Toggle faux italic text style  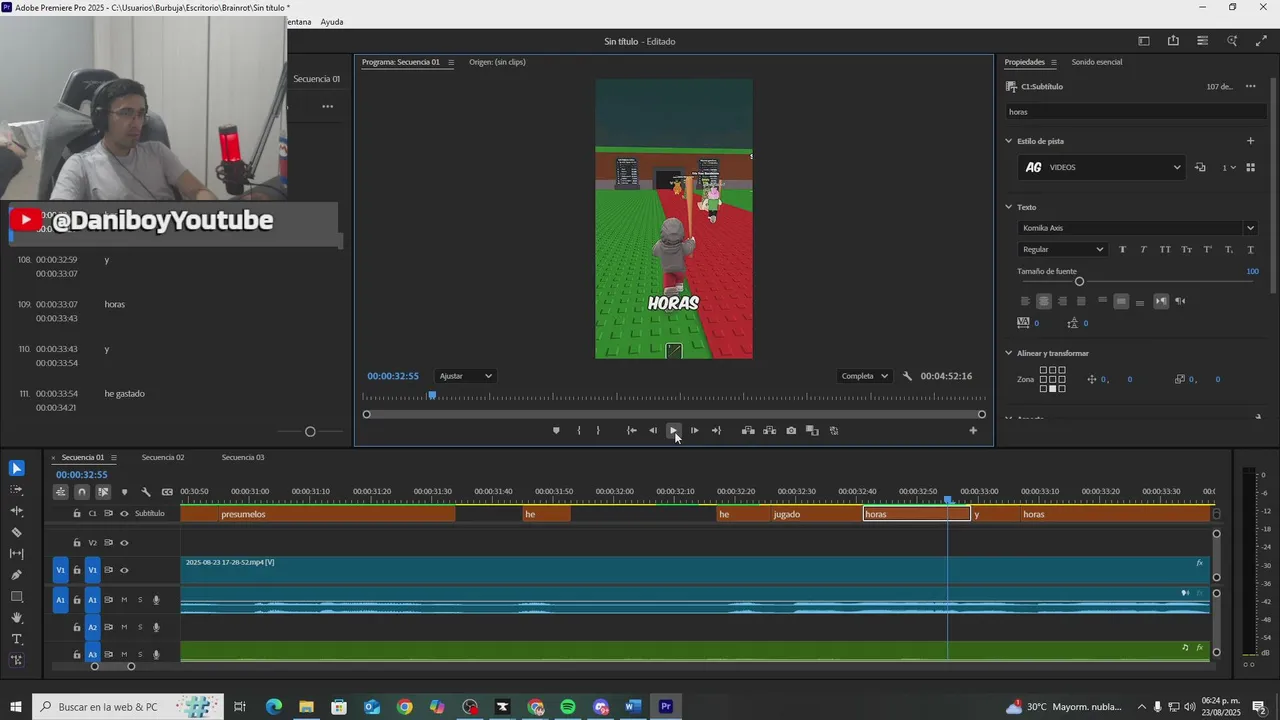point(1143,250)
